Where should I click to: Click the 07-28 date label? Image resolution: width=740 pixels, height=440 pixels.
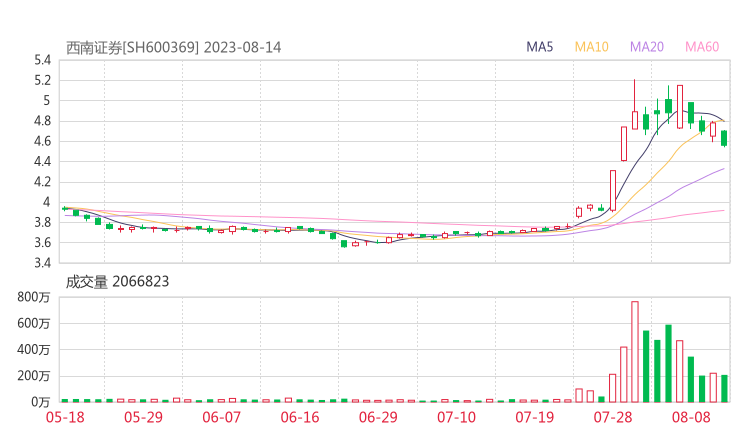(x=613, y=417)
